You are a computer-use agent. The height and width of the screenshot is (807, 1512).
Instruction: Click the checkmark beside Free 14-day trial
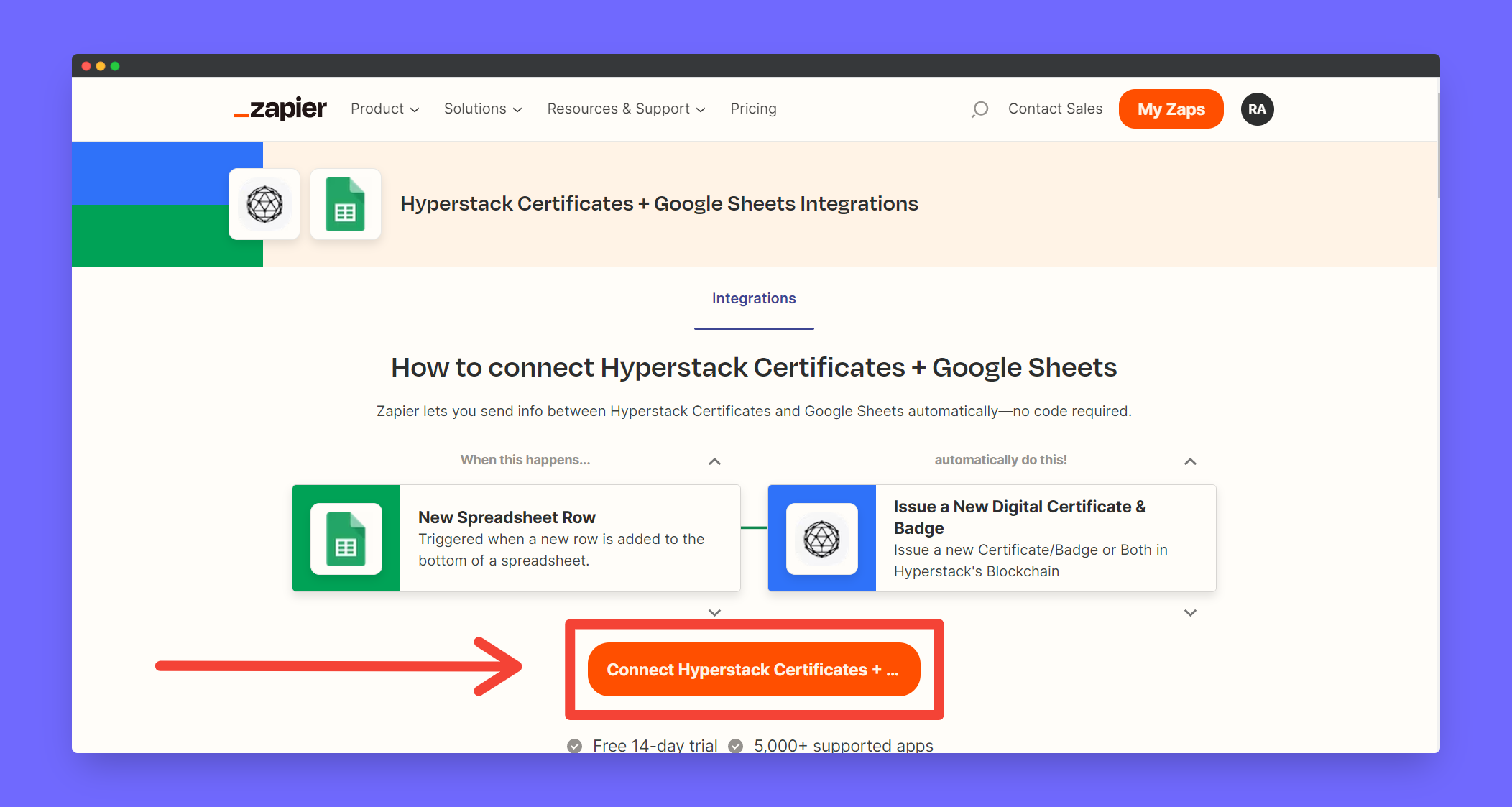click(574, 745)
